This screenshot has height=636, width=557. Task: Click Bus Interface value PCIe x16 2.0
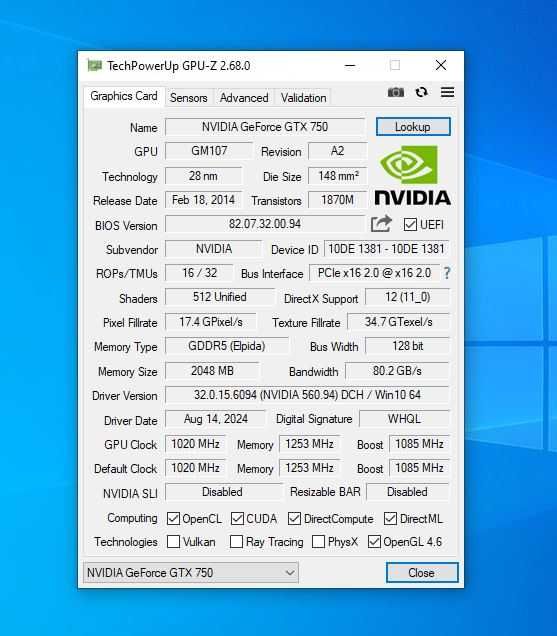click(x=374, y=273)
